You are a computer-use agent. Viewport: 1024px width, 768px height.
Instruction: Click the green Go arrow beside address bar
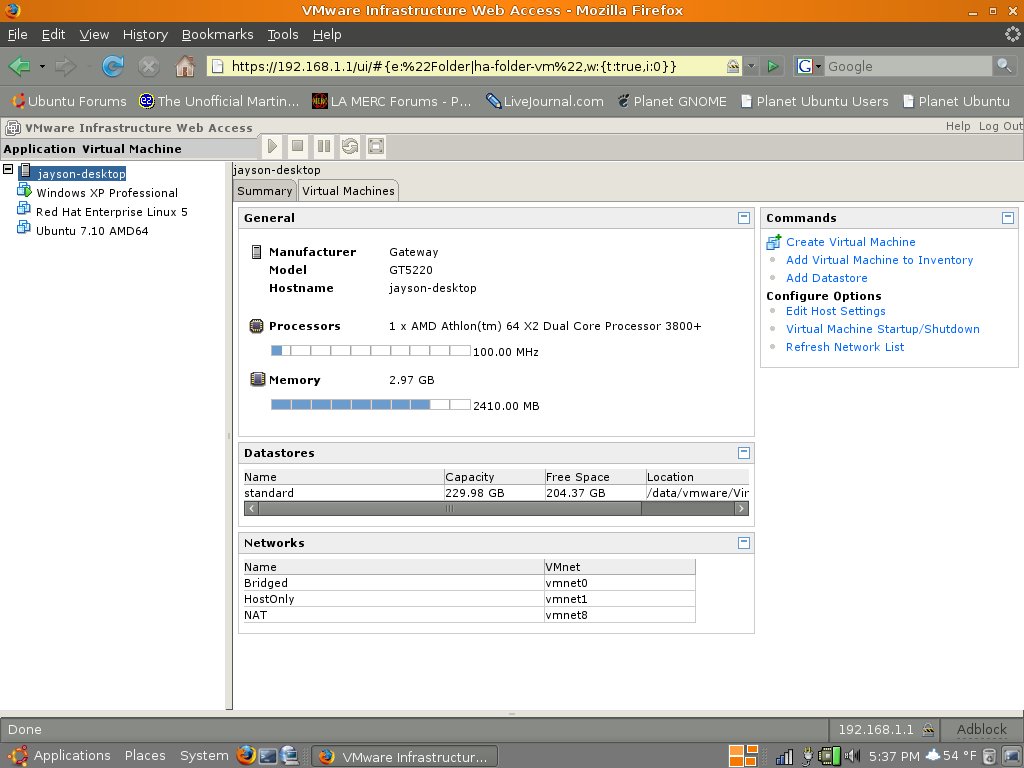[773, 66]
